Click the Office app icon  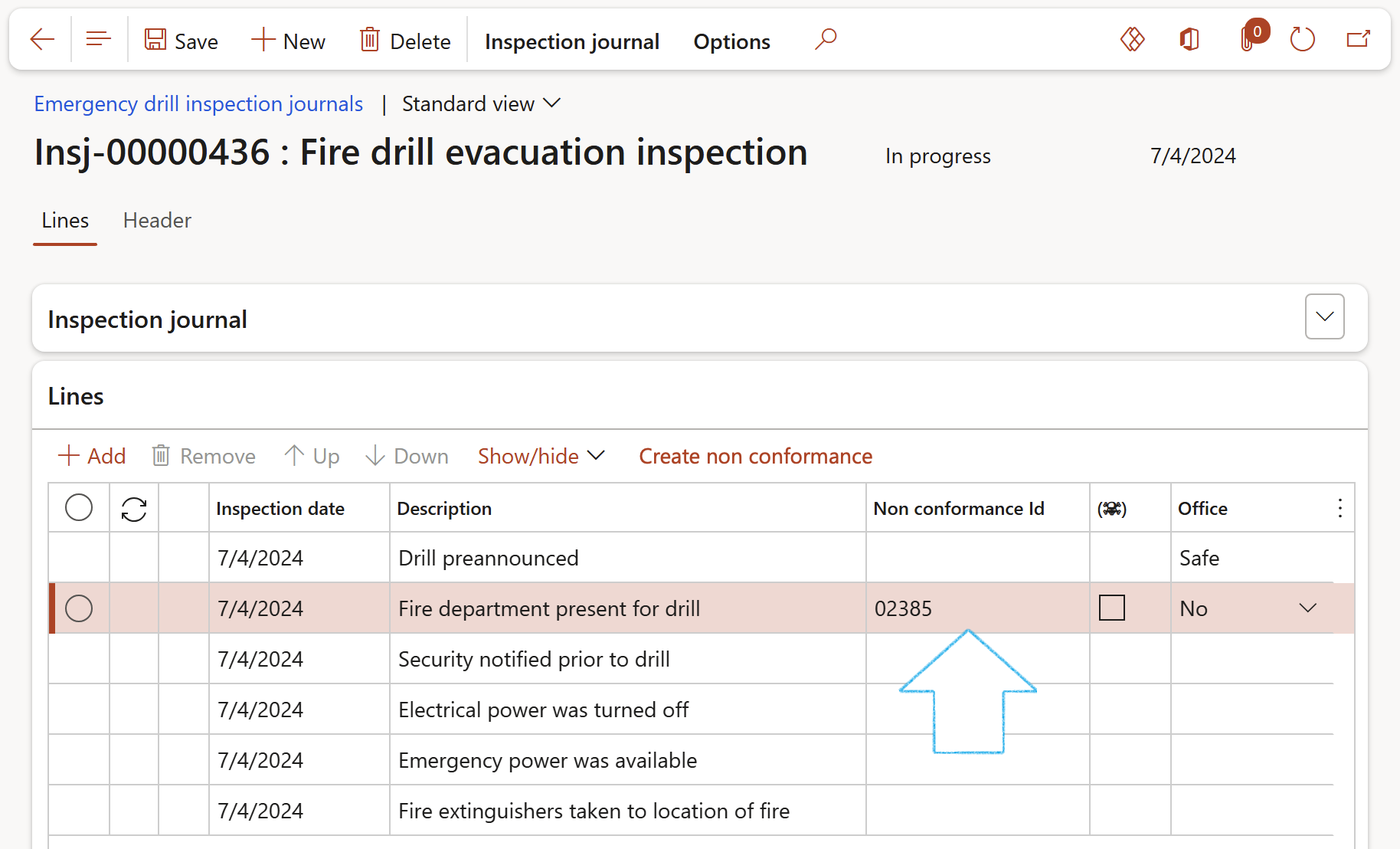coord(1189,40)
